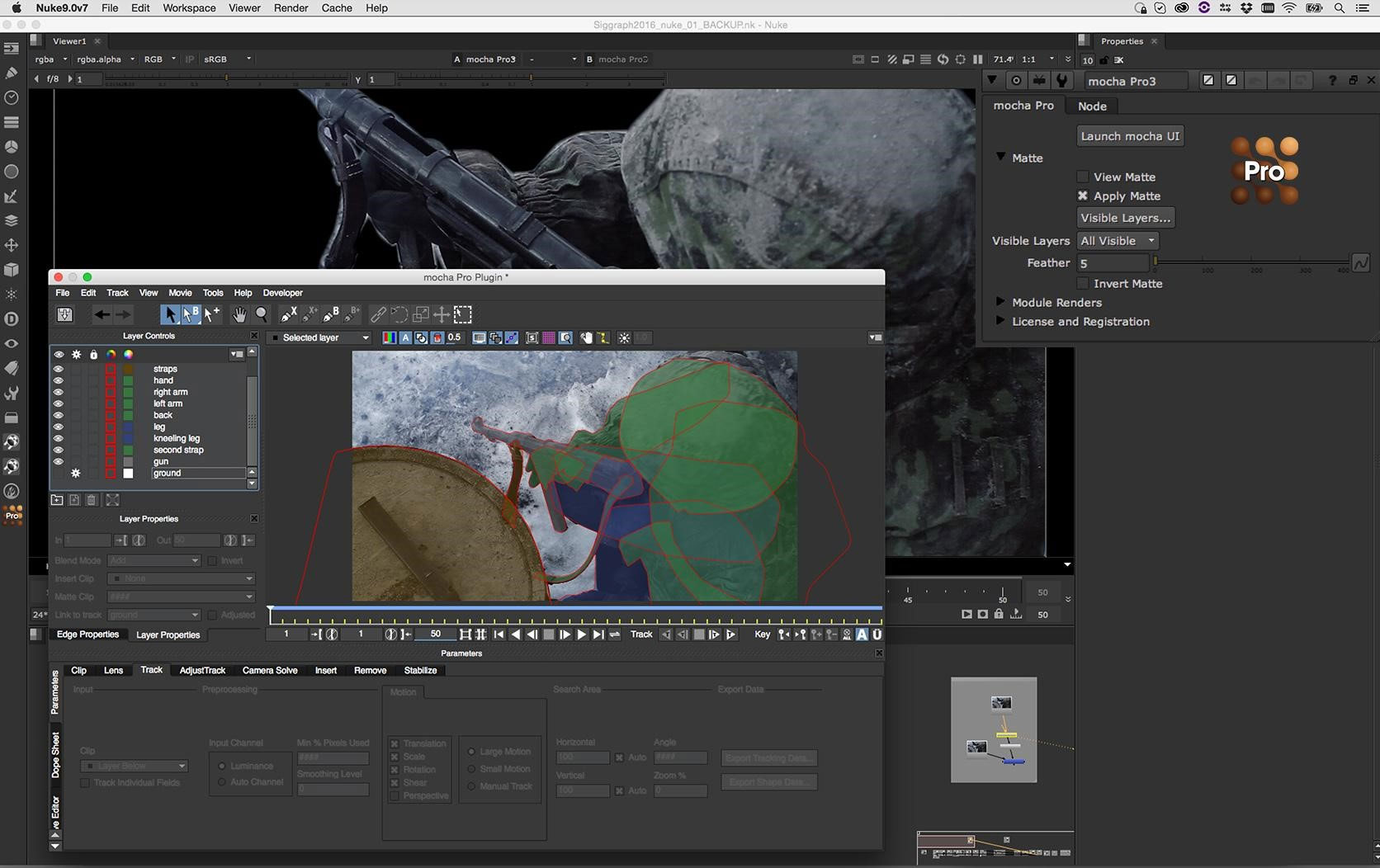Viewport: 1380px width, 868px height.
Task: Open the Track menu in mocha plugin
Action: (x=117, y=293)
